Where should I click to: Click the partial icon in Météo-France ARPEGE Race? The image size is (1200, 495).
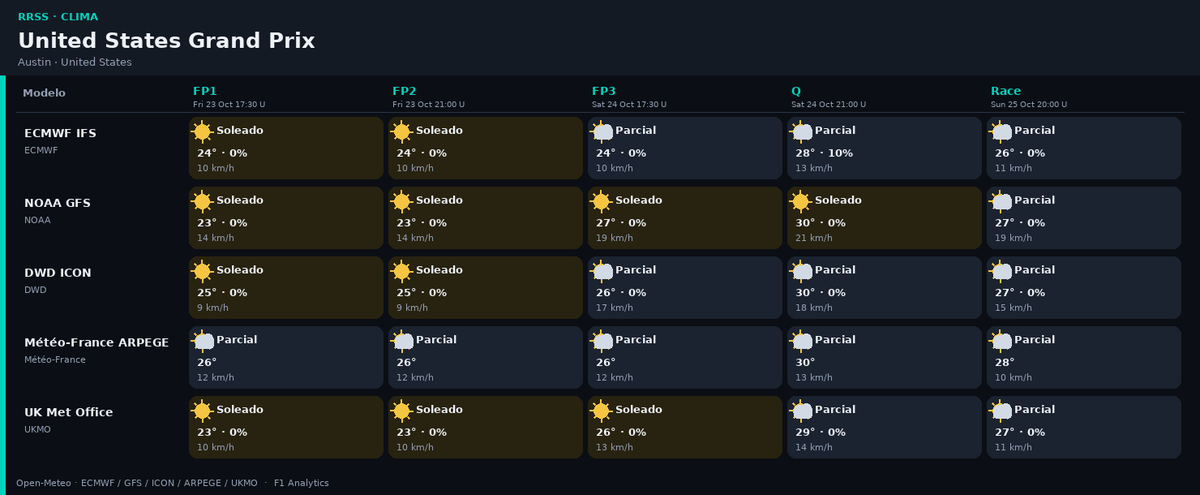(1000, 341)
